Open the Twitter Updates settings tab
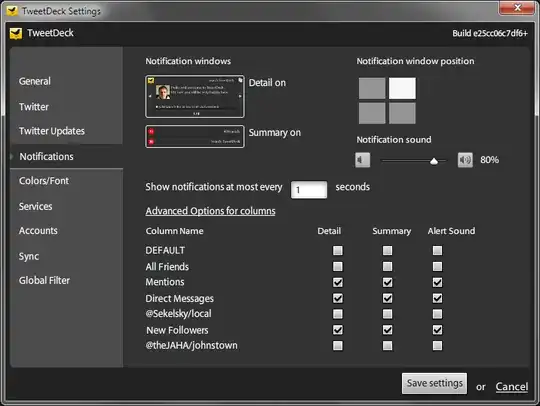The image size is (540, 406). 52,131
